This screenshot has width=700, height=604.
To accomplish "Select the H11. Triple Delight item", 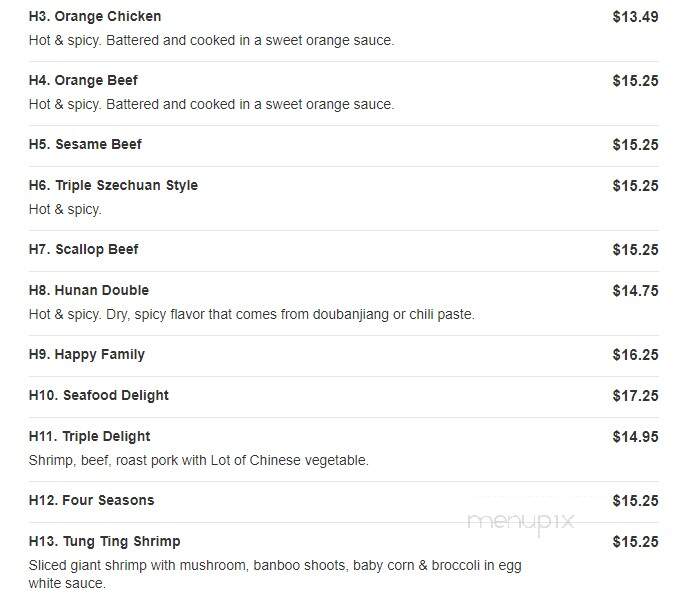I will (x=90, y=436).
